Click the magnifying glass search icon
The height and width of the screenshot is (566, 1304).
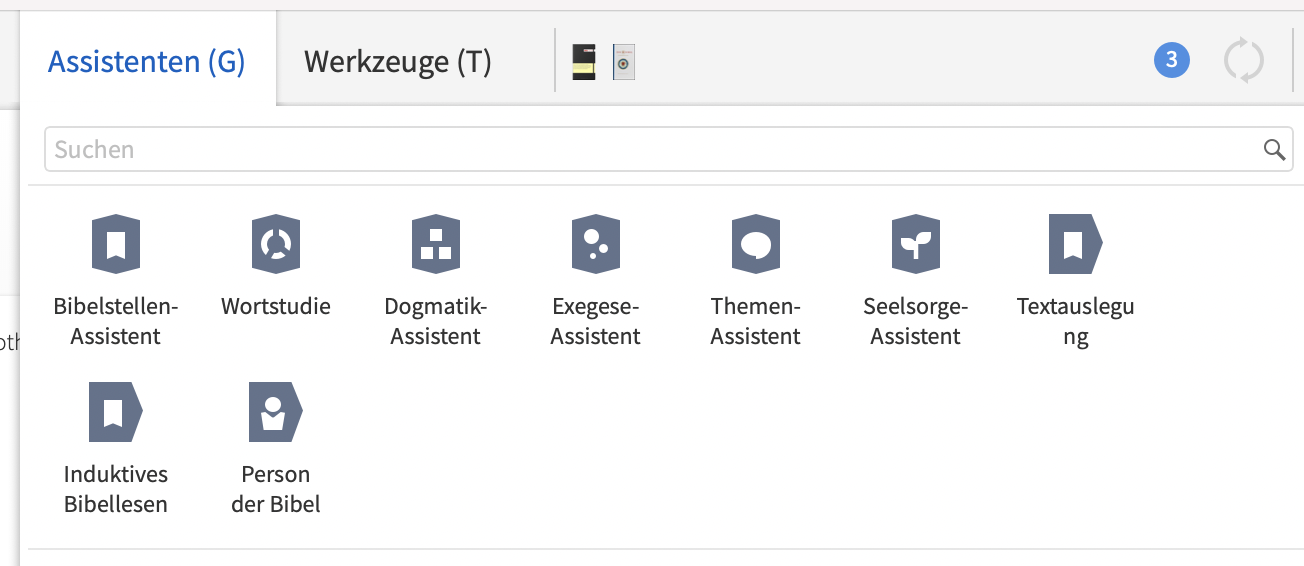coord(1274,150)
